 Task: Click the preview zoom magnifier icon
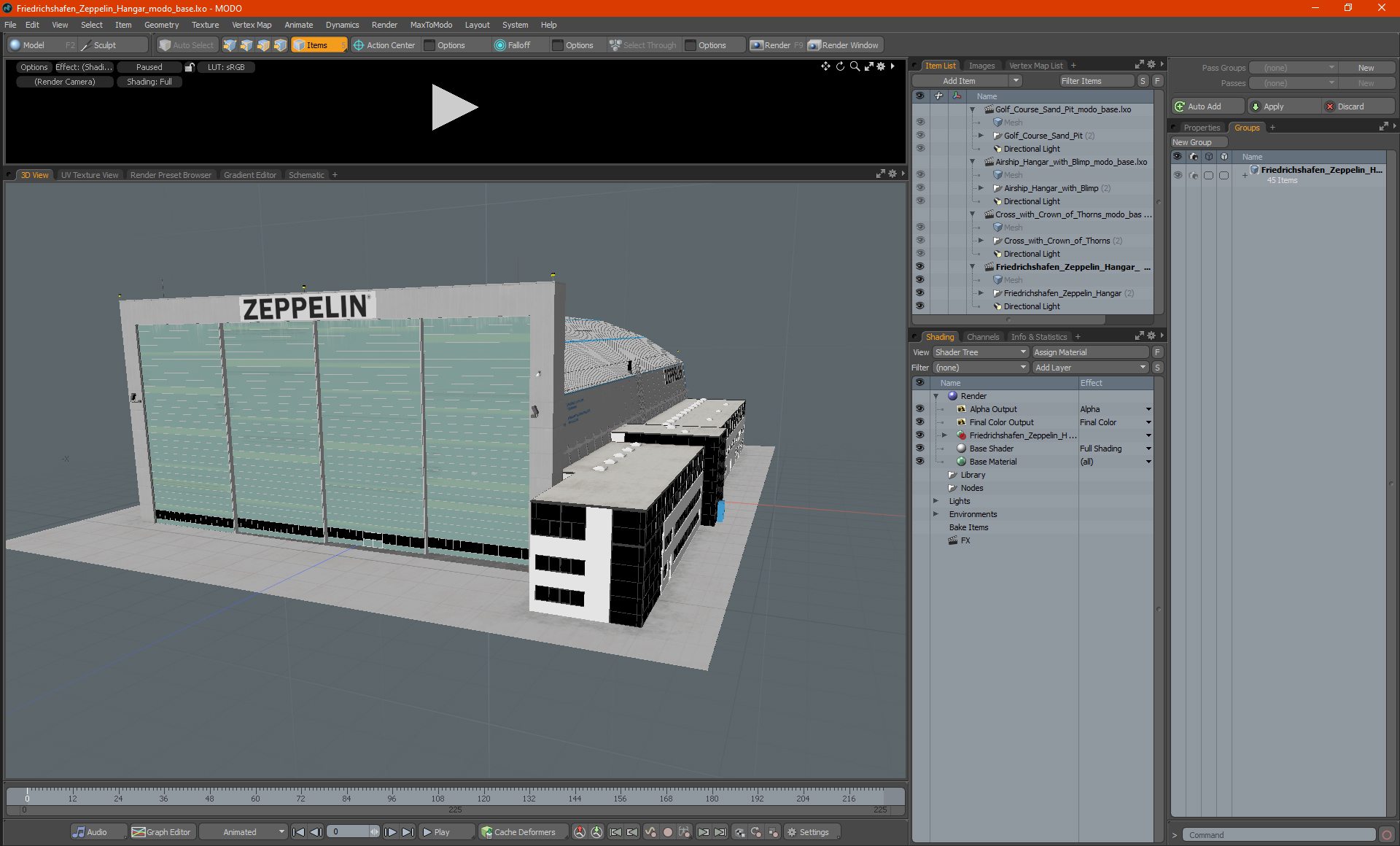pos(855,66)
